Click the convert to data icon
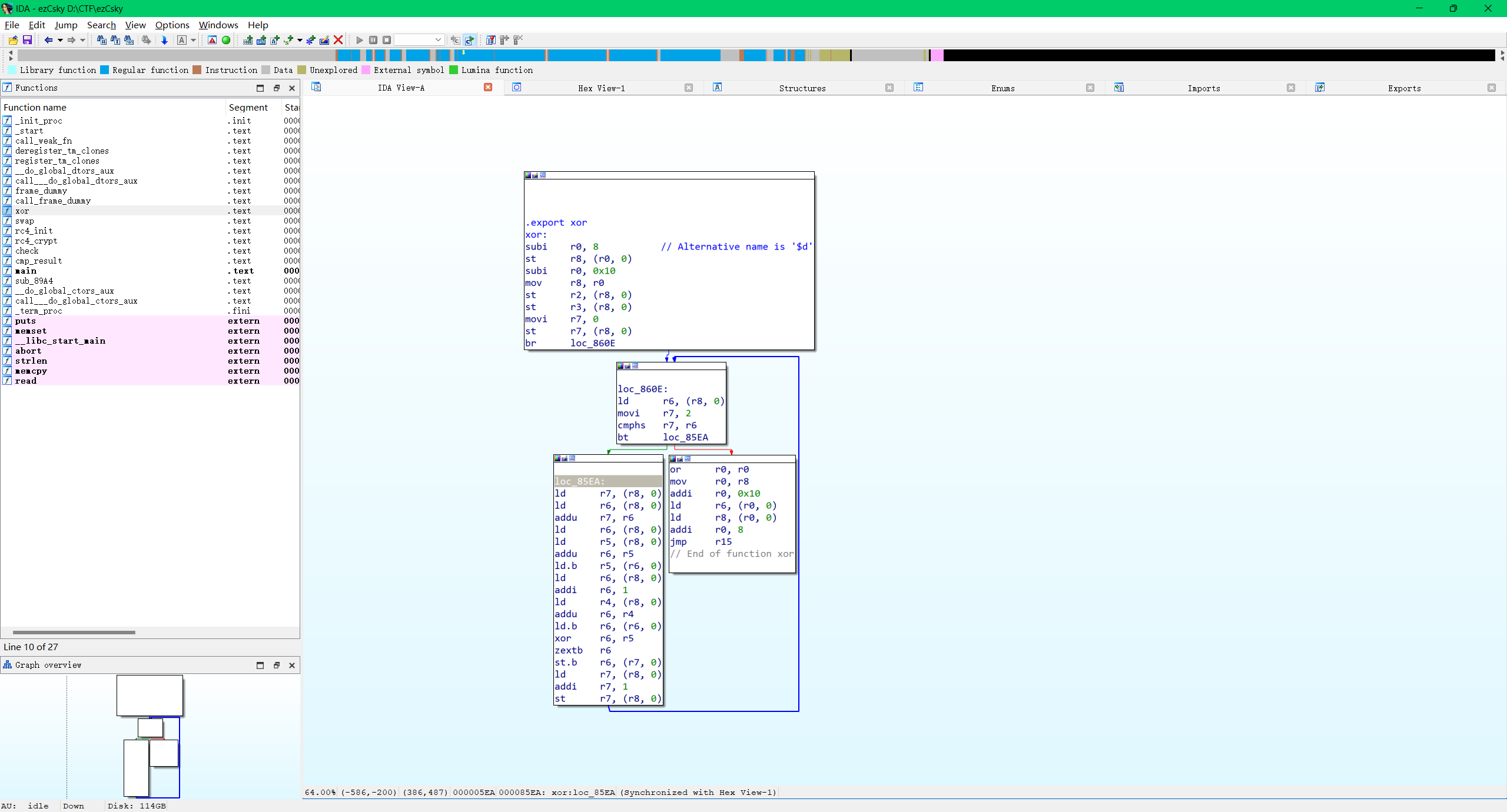1507x812 pixels. 261,40
